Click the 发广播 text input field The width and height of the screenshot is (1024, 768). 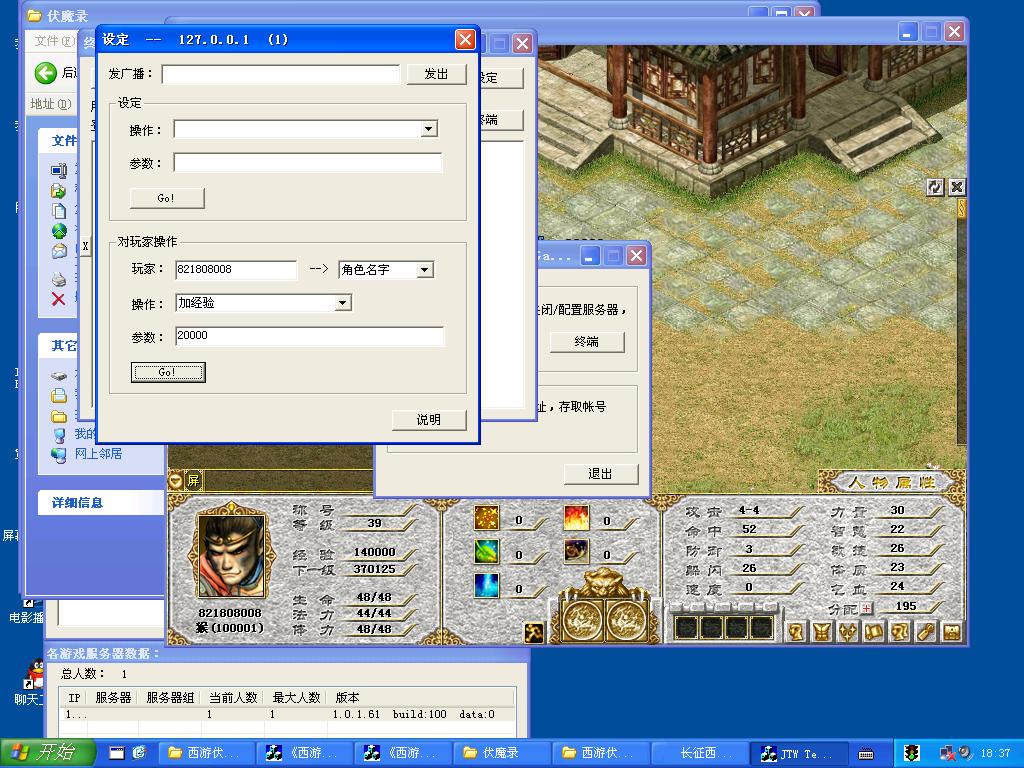click(x=280, y=74)
